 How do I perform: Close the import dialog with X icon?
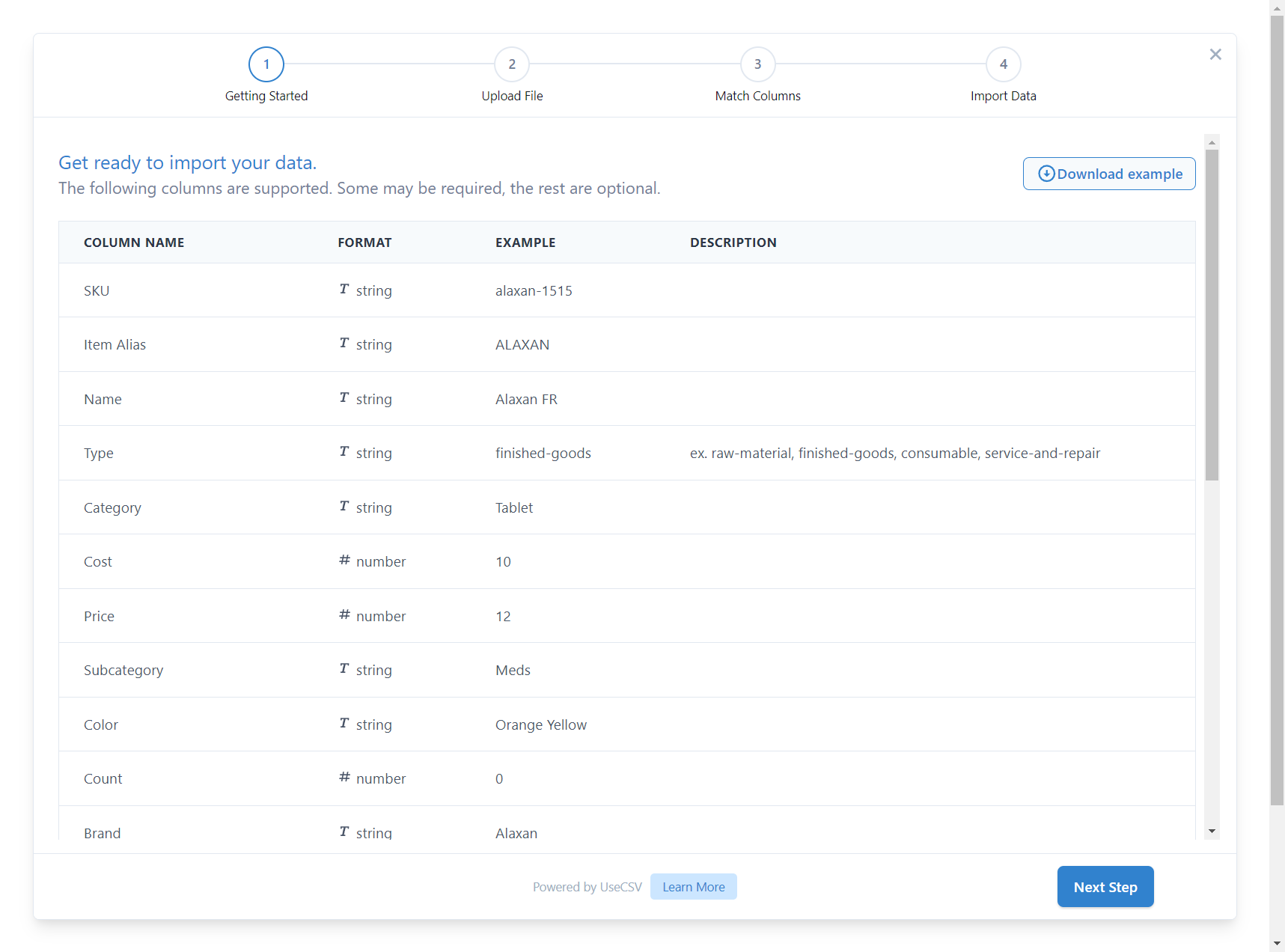[1215, 54]
